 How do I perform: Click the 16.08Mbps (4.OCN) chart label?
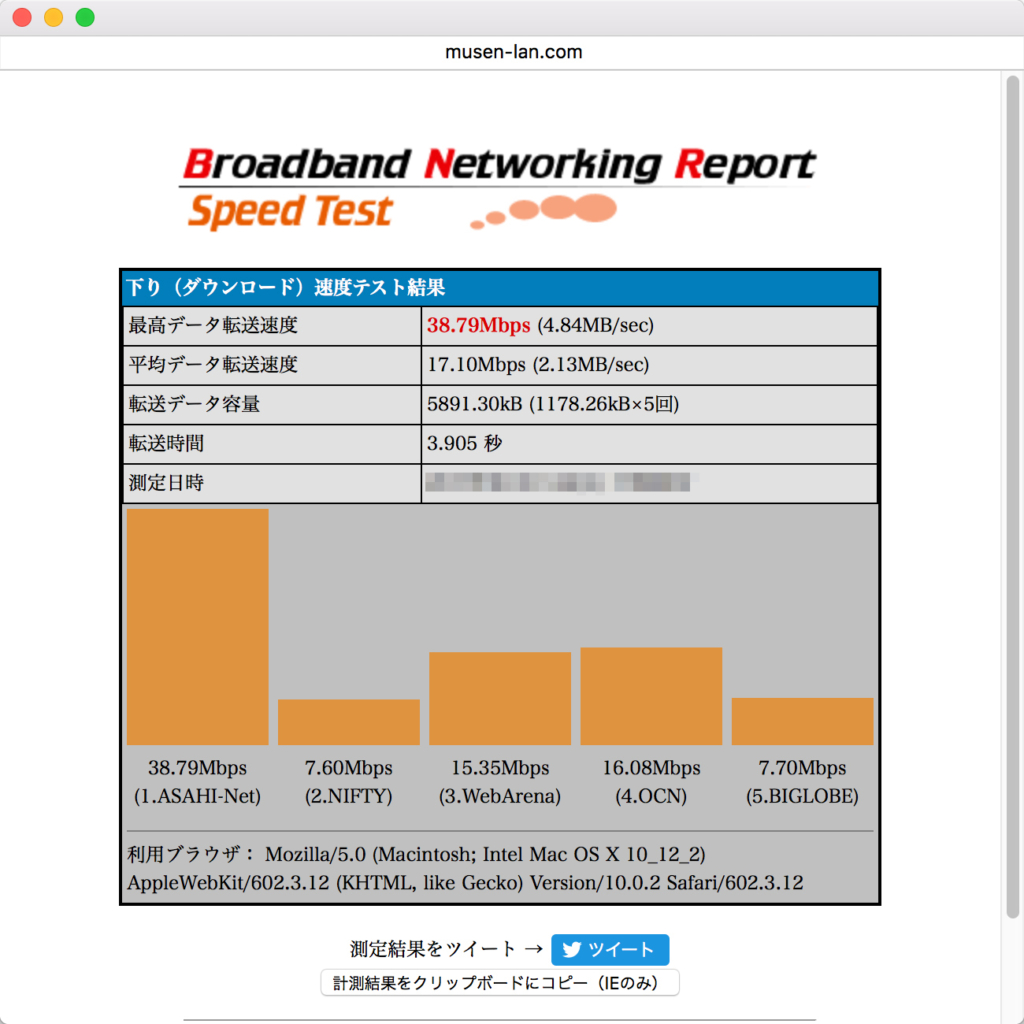coord(651,782)
